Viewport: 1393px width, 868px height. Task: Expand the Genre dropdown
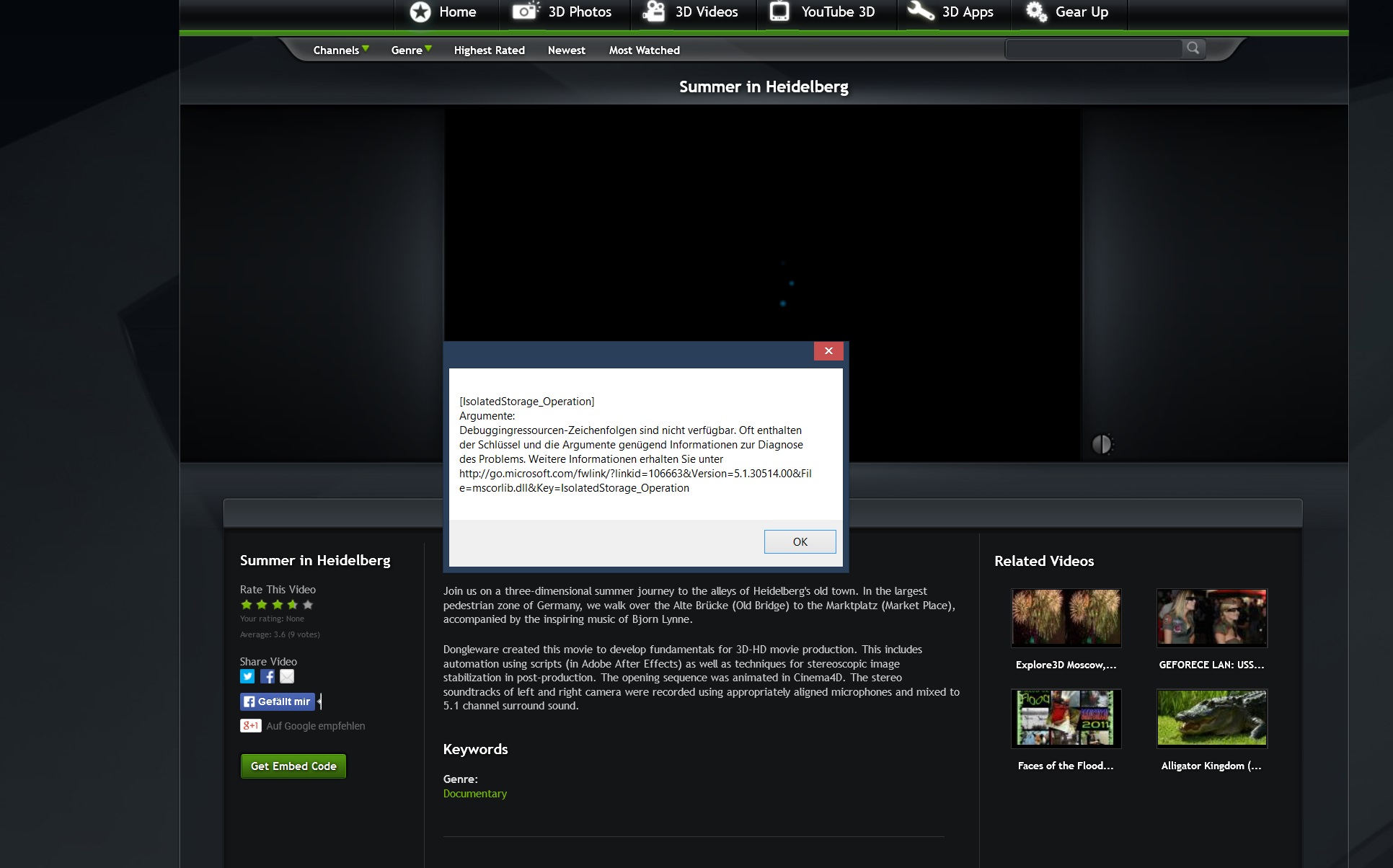tap(411, 50)
